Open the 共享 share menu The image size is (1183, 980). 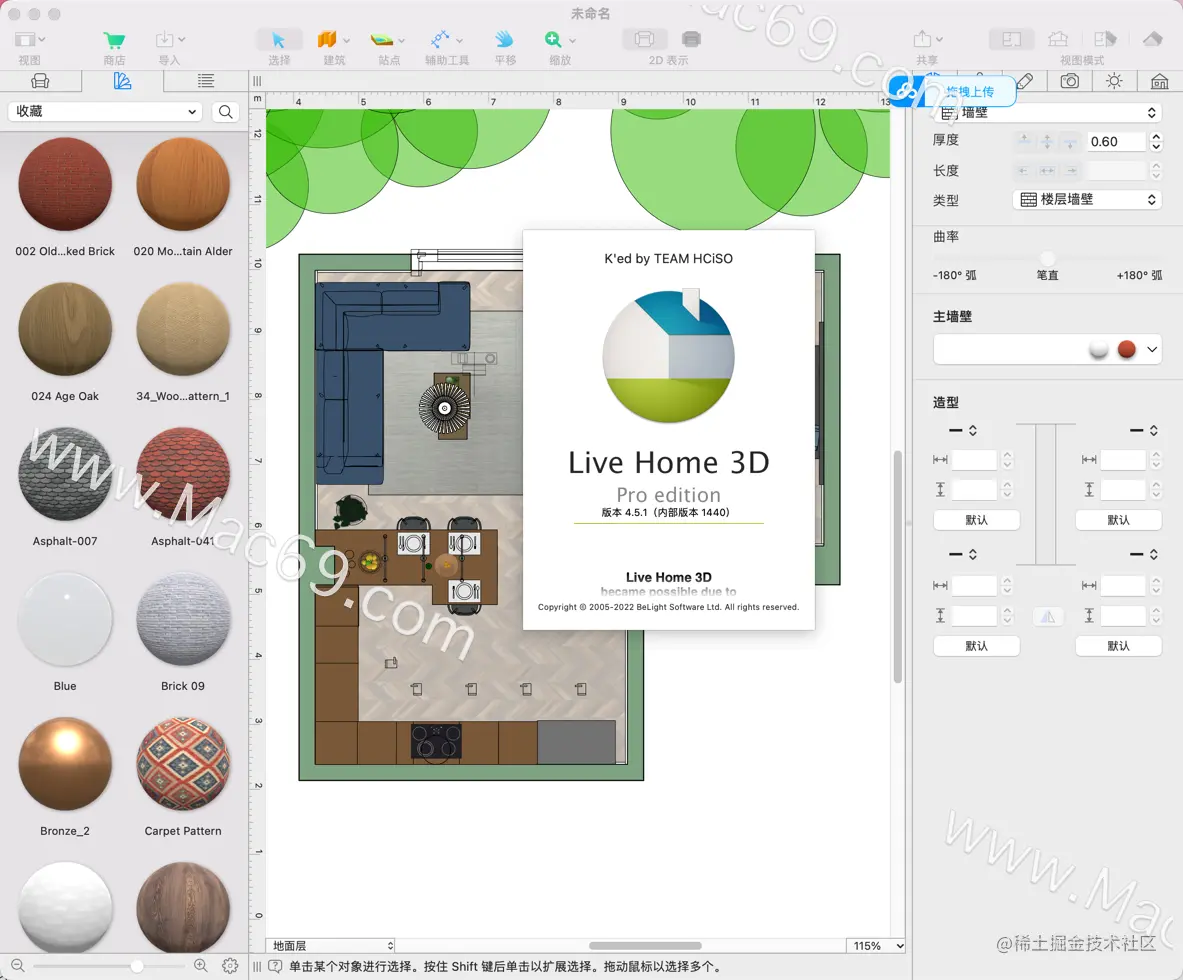[x=922, y=39]
